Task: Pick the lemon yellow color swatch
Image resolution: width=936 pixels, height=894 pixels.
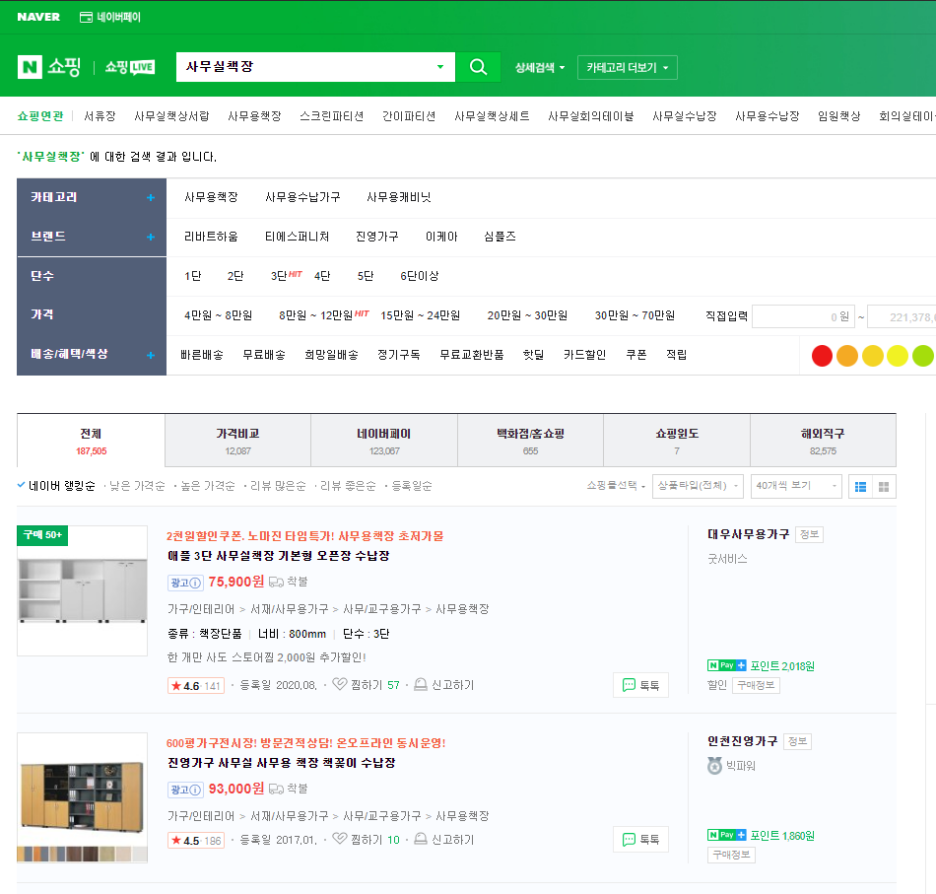Action: (x=897, y=356)
